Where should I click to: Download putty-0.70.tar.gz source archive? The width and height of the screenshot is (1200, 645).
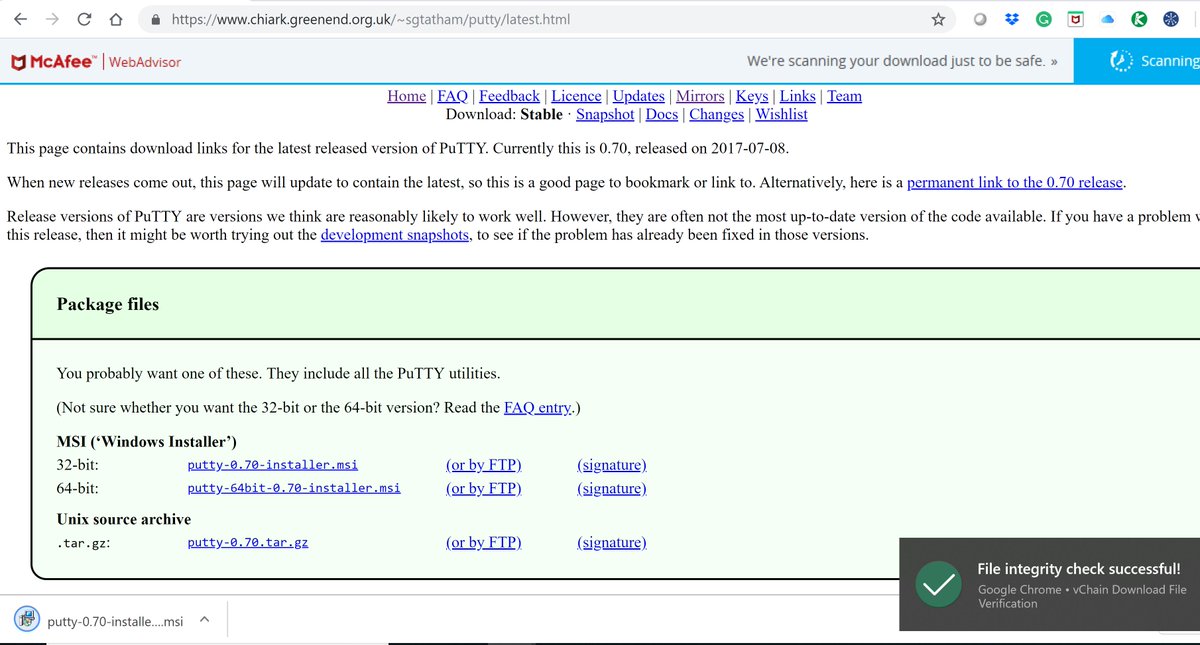coord(248,542)
